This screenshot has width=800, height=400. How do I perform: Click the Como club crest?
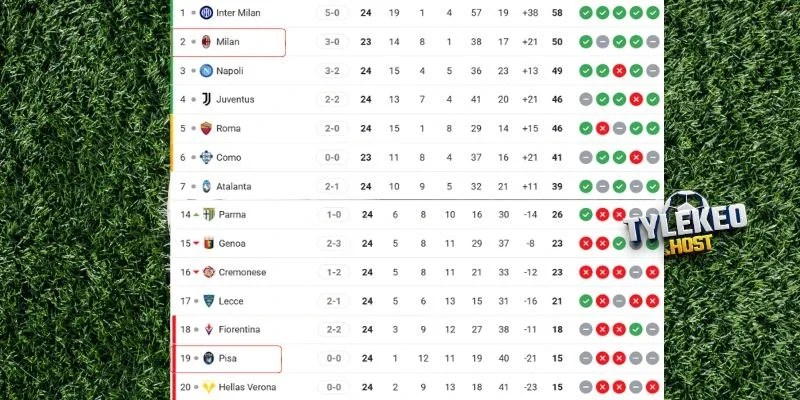point(206,158)
